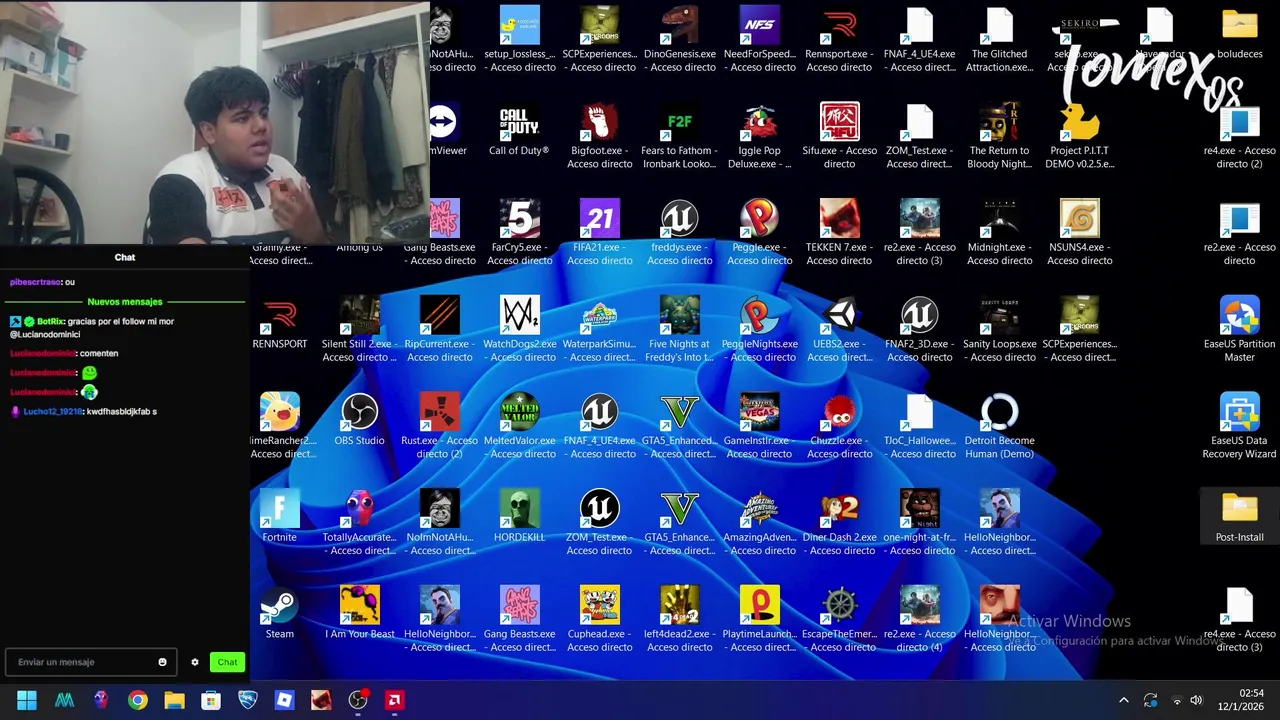
Task: Open Silent Still 2.exe shortcut
Action: (360, 330)
